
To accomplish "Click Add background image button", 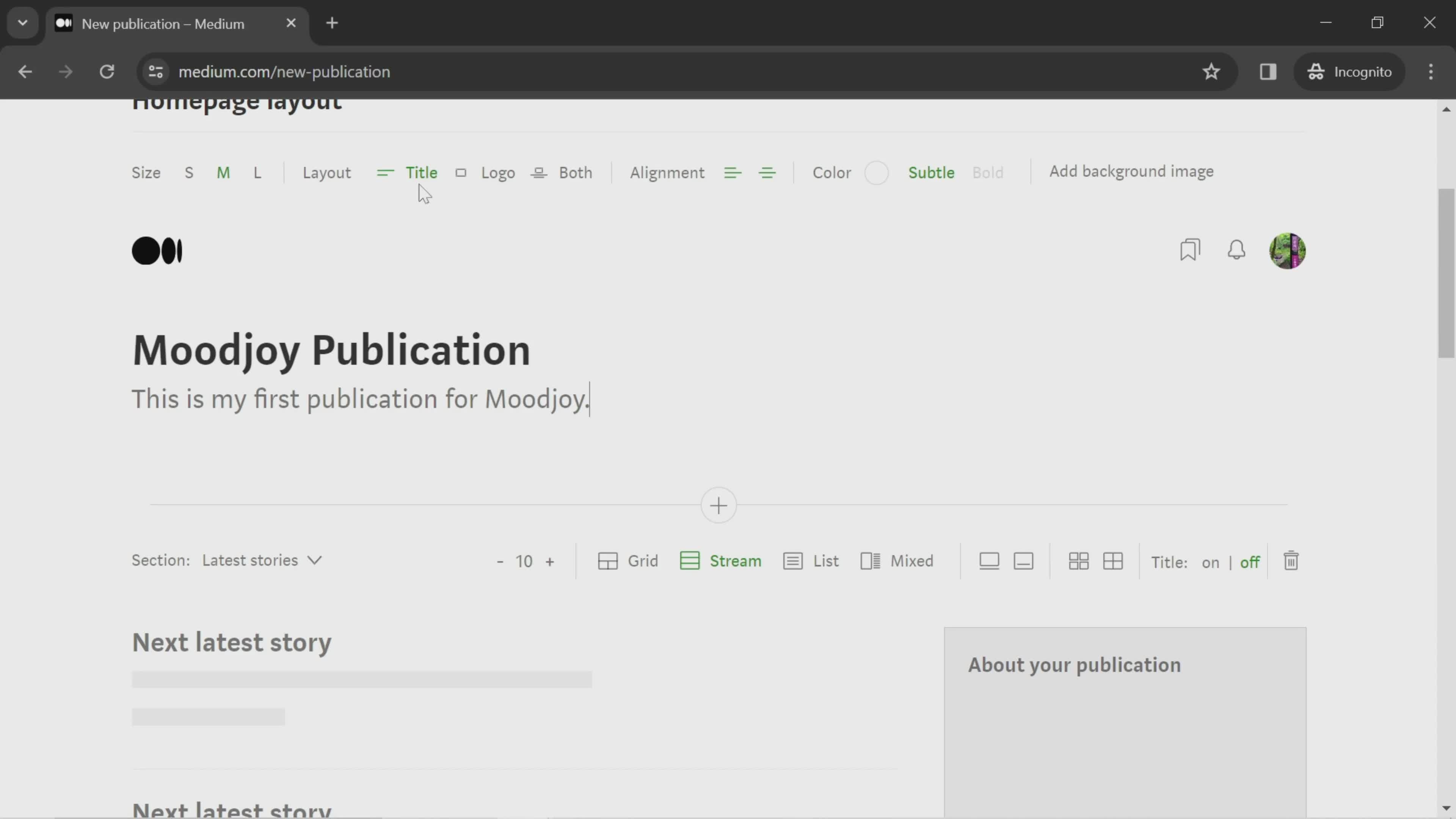I will 1131,171.
